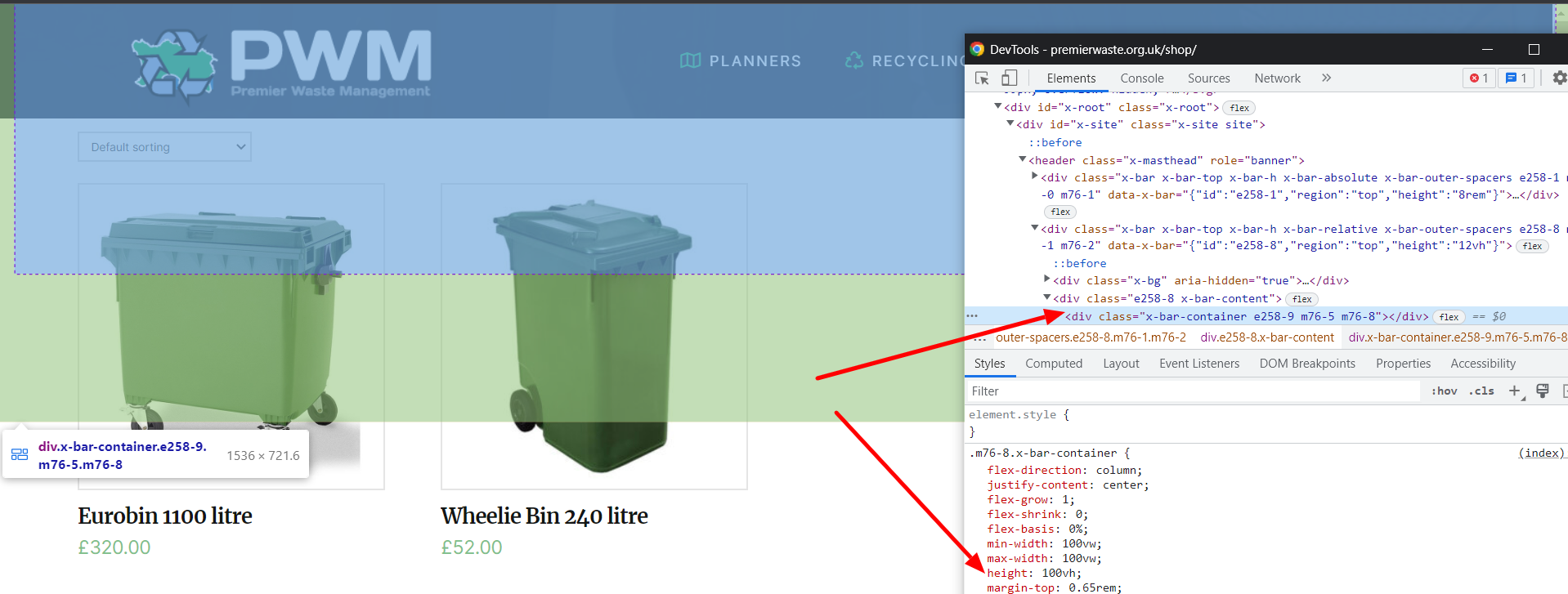Show more DevTools tabs chevron

(x=1326, y=78)
